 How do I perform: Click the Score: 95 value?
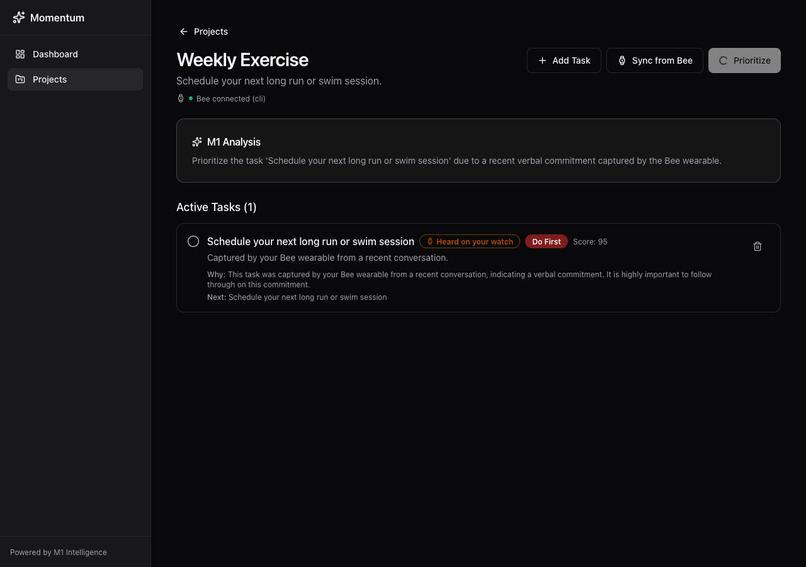(x=590, y=242)
